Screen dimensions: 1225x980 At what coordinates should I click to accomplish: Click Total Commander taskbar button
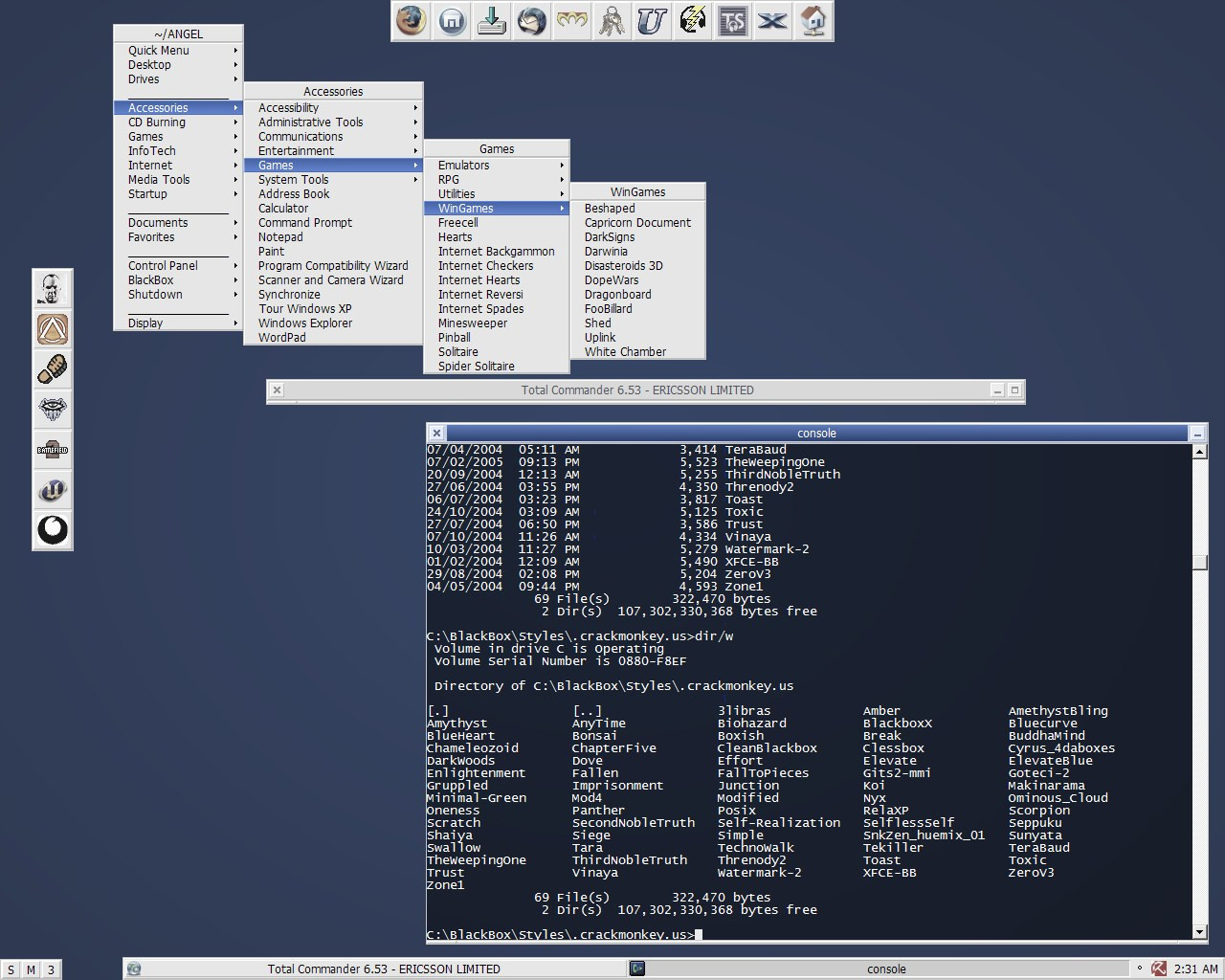click(383, 969)
